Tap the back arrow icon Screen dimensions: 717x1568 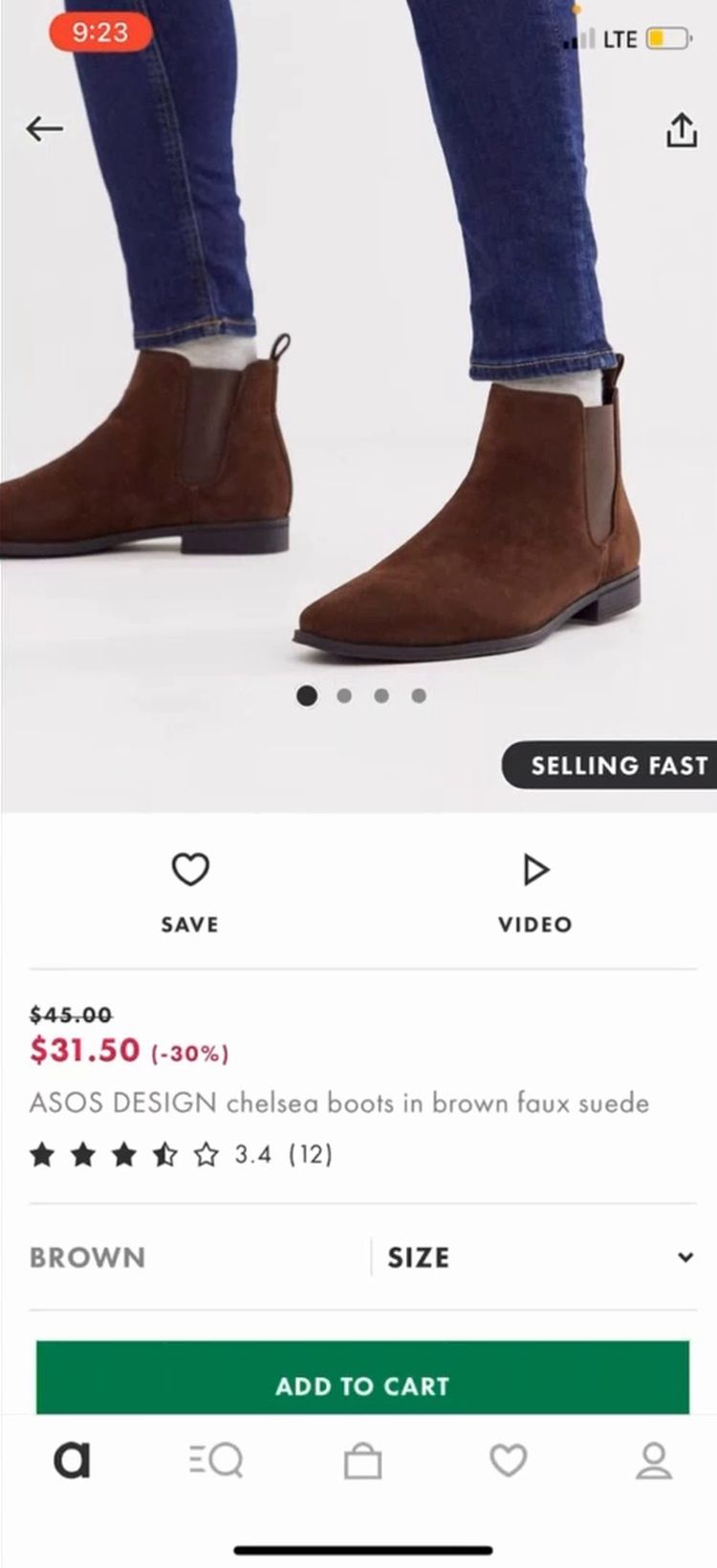[x=44, y=129]
